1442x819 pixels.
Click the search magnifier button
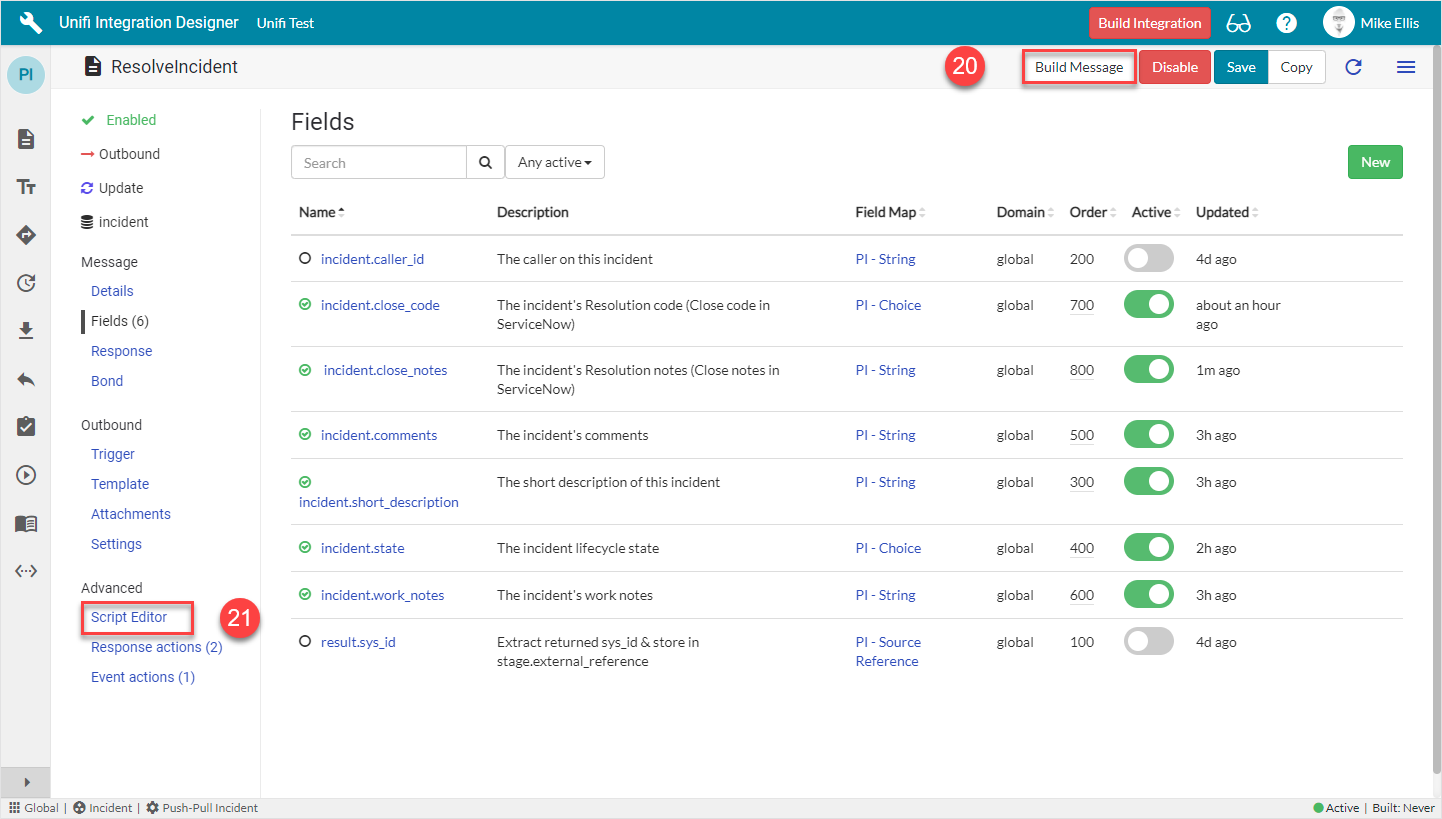point(485,163)
